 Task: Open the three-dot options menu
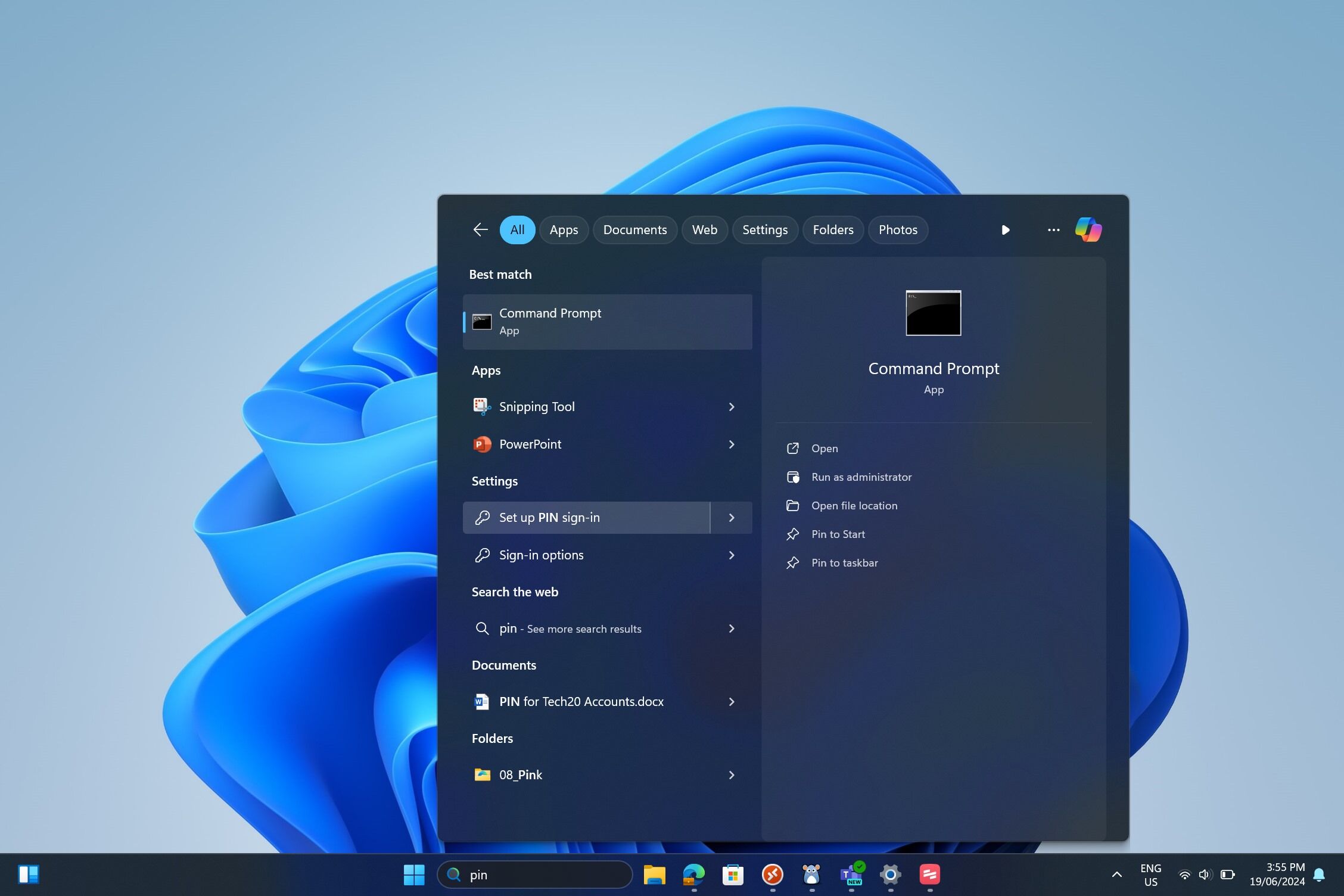(1053, 230)
